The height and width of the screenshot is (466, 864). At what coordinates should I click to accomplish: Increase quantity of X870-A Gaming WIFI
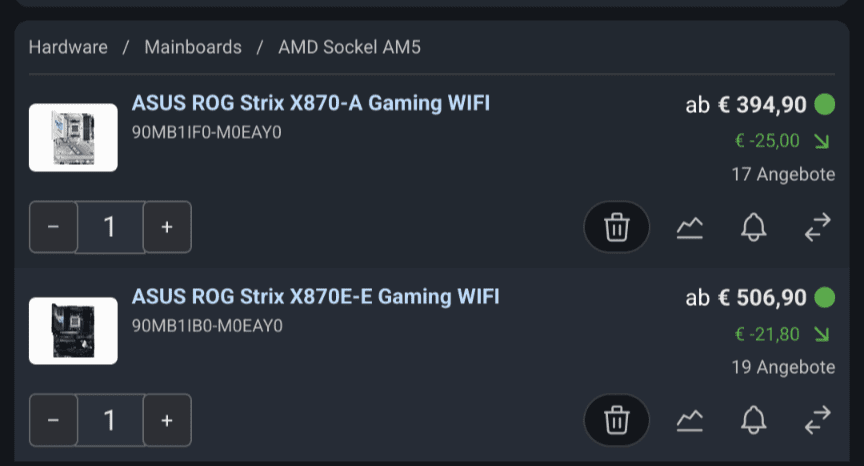tap(167, 227)
